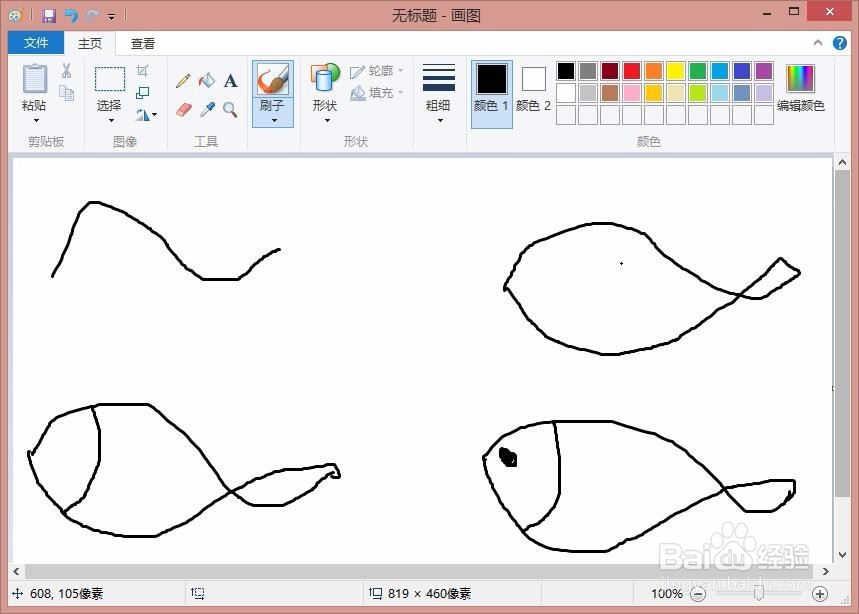Pick the gray color swatch
Viewport: 859px width, 614px height.
tap(588, 71)
